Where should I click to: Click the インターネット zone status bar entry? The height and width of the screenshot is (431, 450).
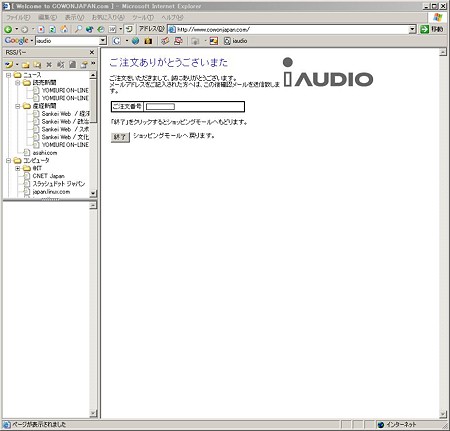coord(397,425)
